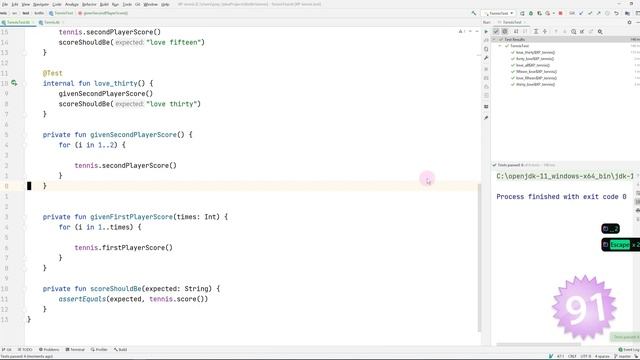Click TennisTest breadcrumb in navigation bar

[x=61, y=13]
